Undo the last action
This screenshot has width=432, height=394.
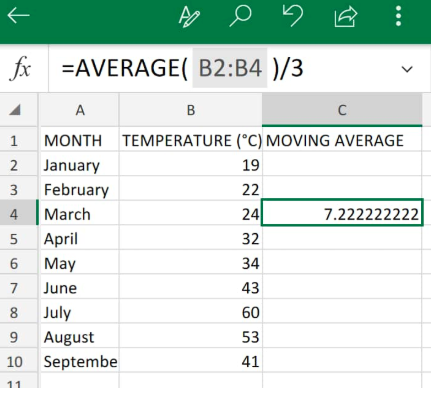pyautogui.click(x=293, y=16)
